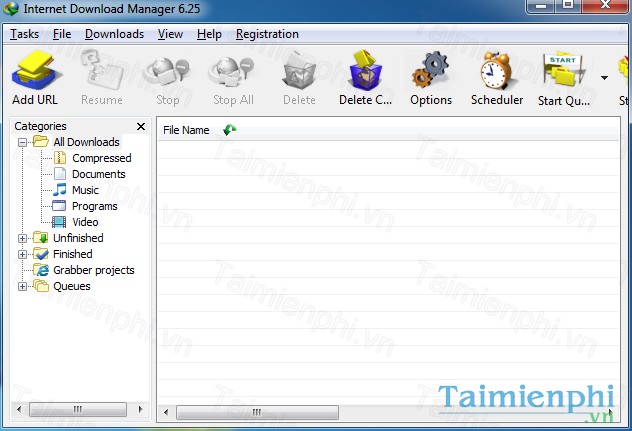Click the Video category film icon

[x=59, y=222]
